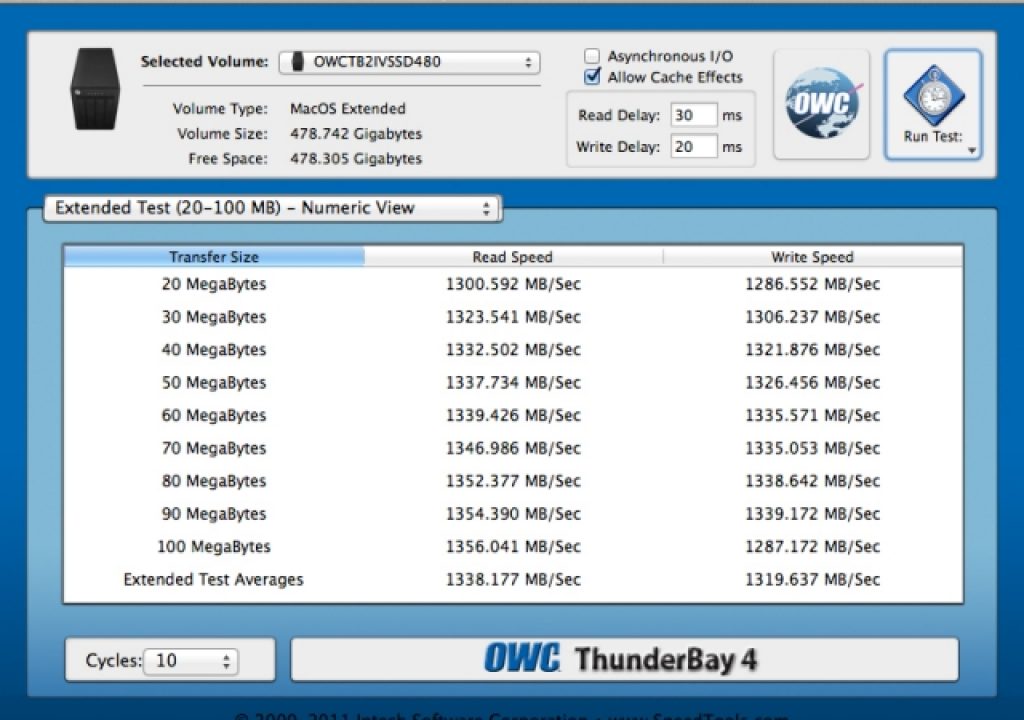Viewport: 1024px width, 720px height.
Task: Select the 60 MegaBytes row
Action: [x=513, y=415]
